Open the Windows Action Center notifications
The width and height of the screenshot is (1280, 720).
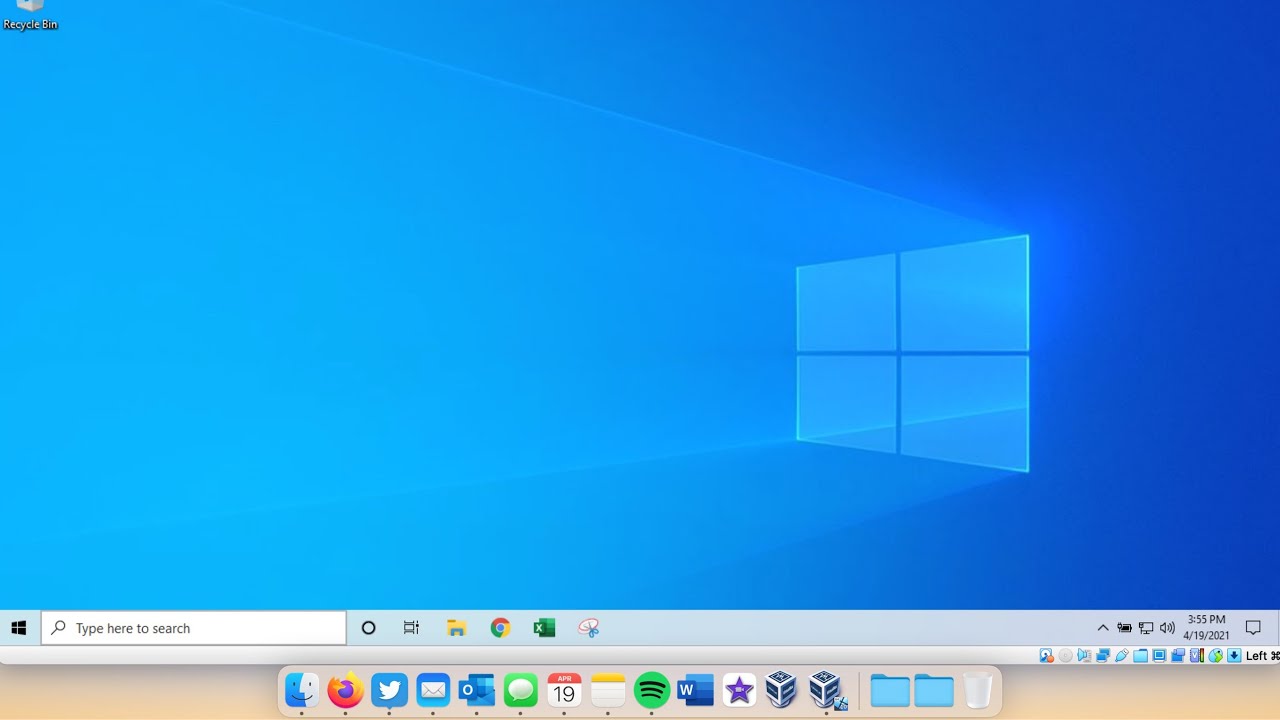(1253, 628)
